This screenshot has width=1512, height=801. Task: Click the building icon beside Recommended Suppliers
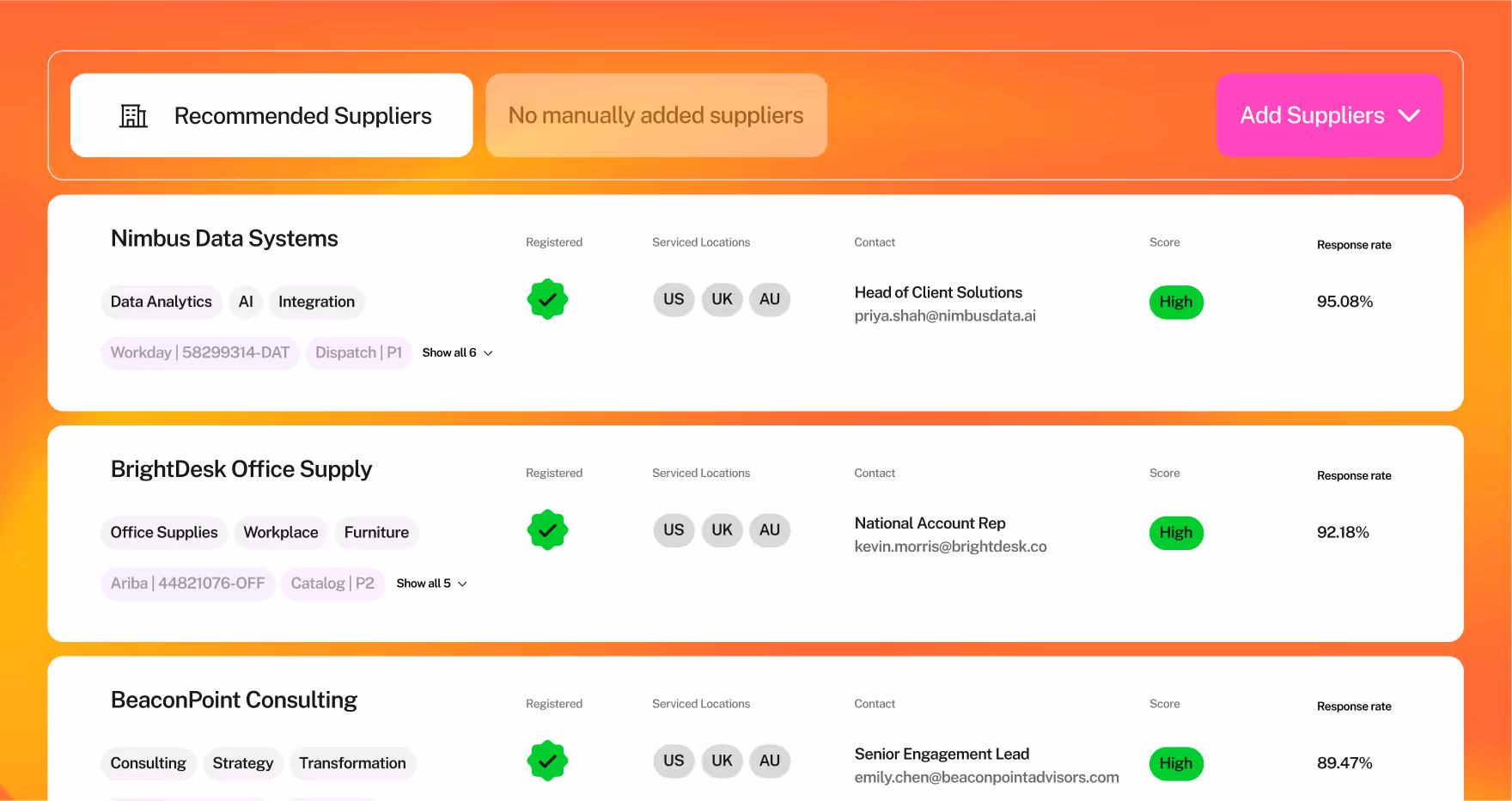[x=133, y=115]
